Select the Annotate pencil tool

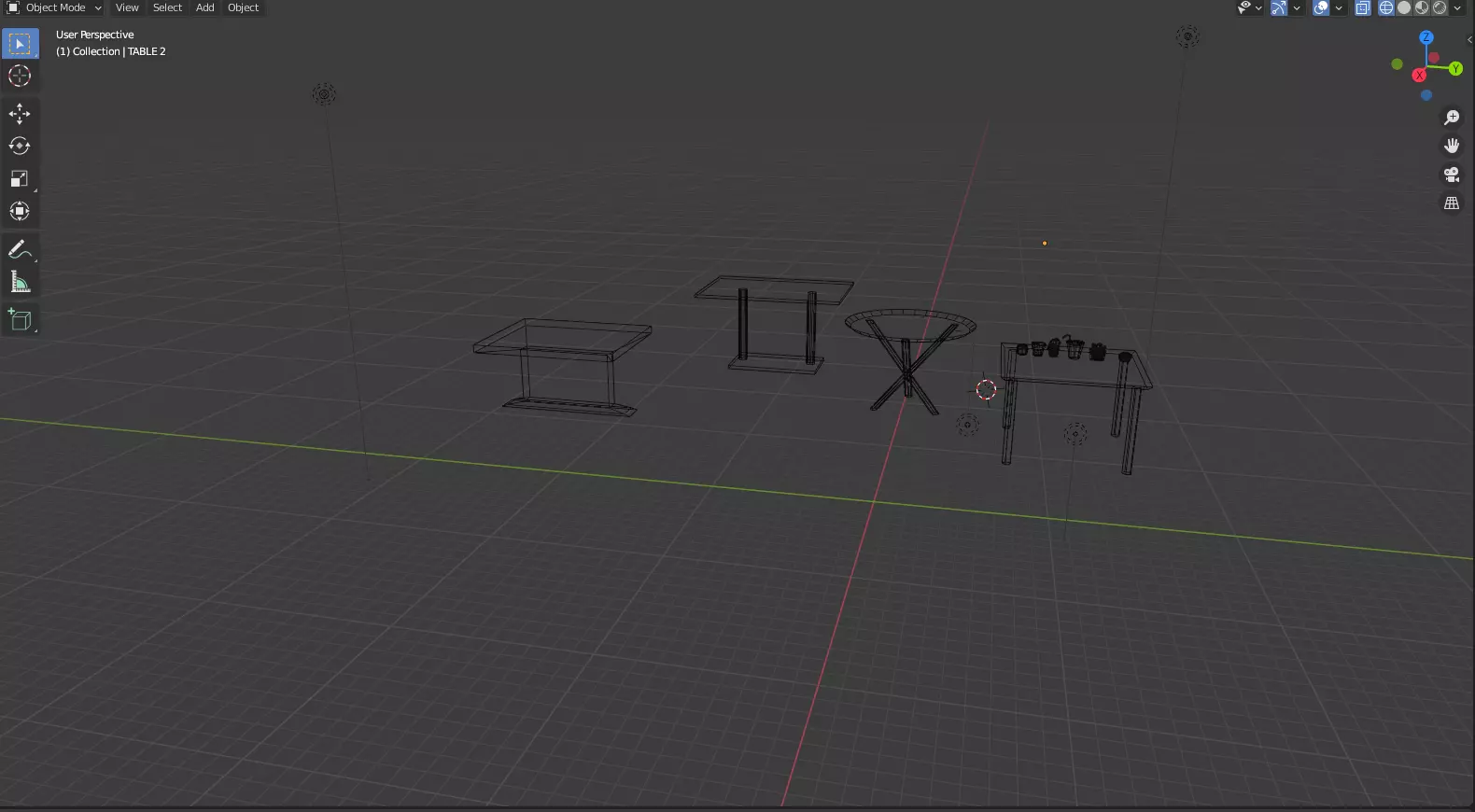[20, 250]
